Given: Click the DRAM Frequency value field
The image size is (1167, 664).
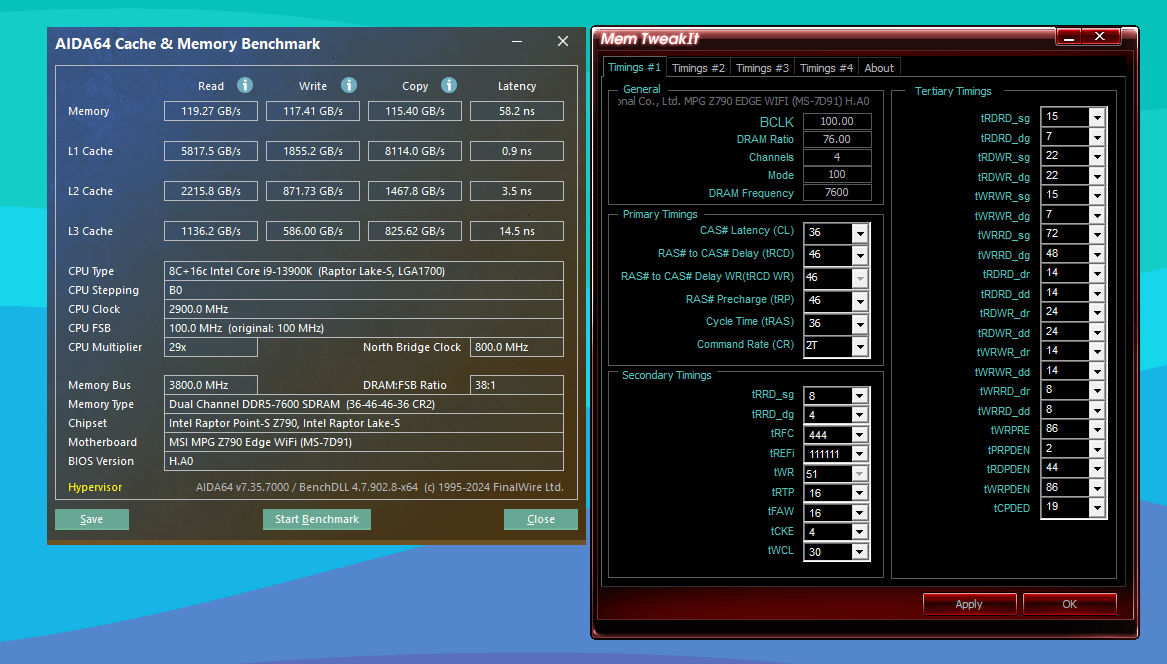Looking at the screenshot, I should tap(837, 192).
